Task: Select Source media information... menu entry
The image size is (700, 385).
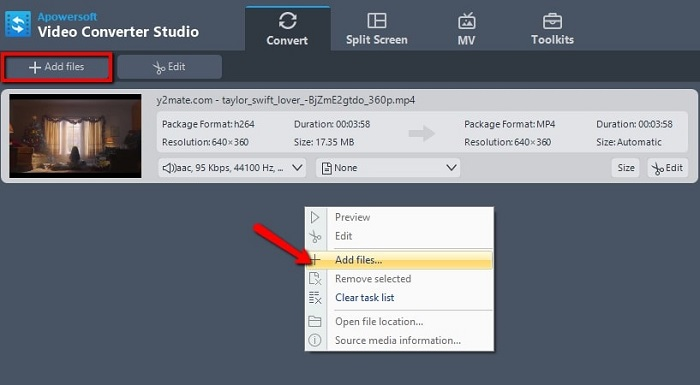Action: point(400,340)
